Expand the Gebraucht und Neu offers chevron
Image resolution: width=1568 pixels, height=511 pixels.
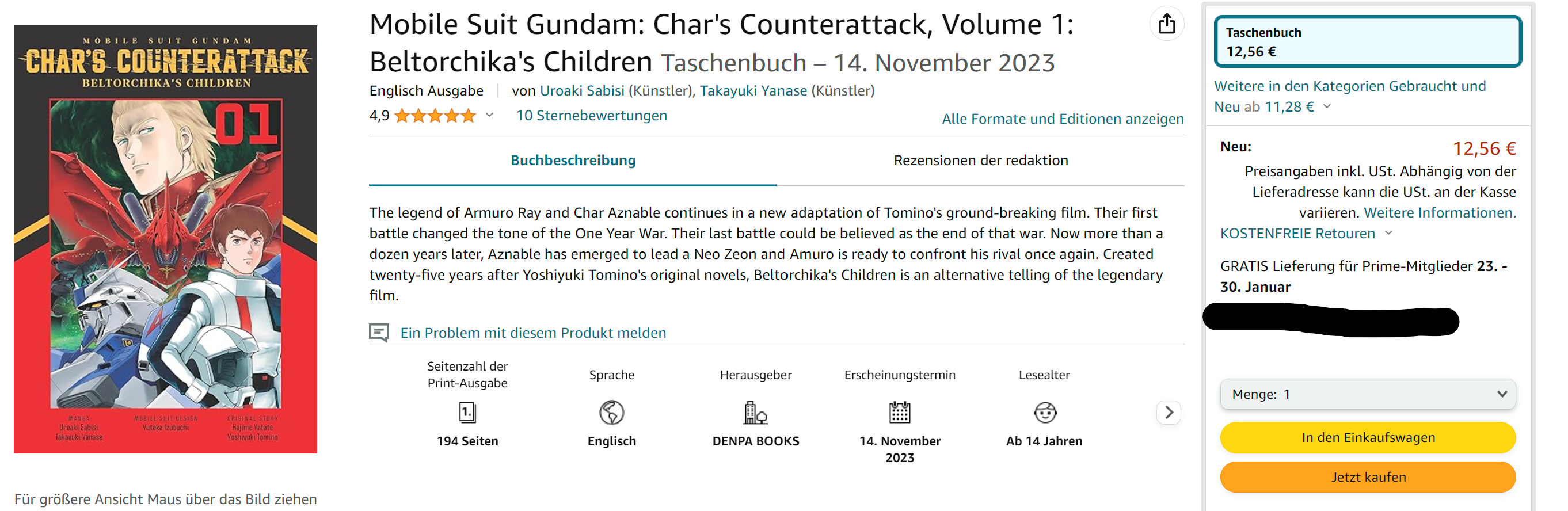[x=1327, y=107]
